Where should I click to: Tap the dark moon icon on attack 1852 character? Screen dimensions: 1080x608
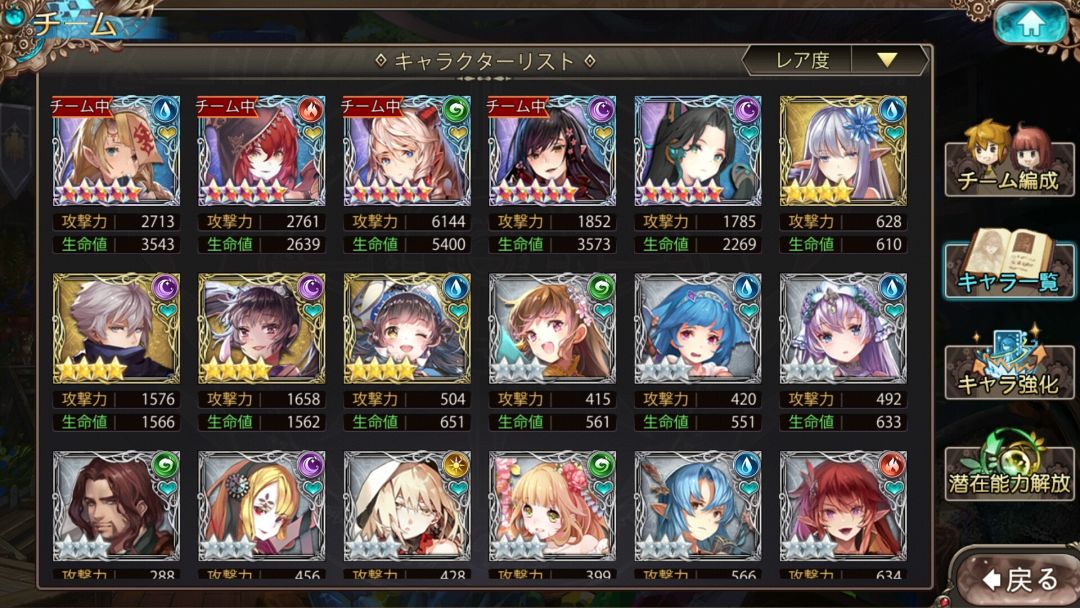pyautogui.click(x=601, y=109)
